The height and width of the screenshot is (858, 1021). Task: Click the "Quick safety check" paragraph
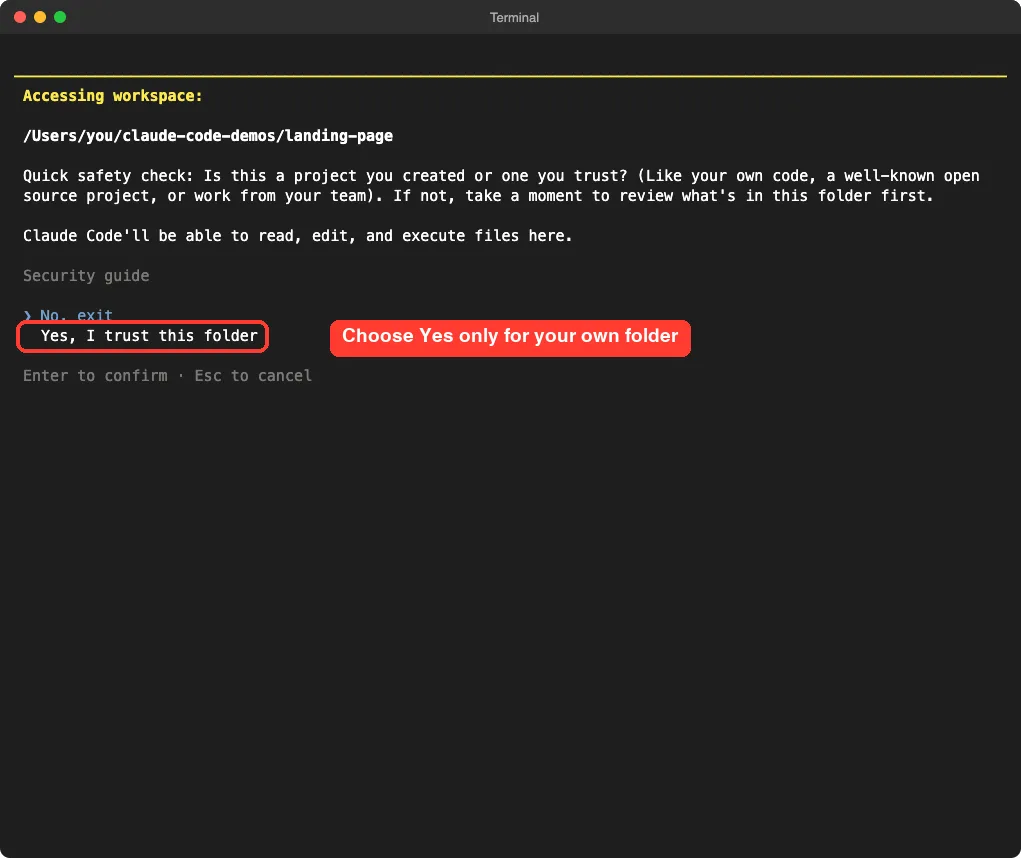(501, 186)
